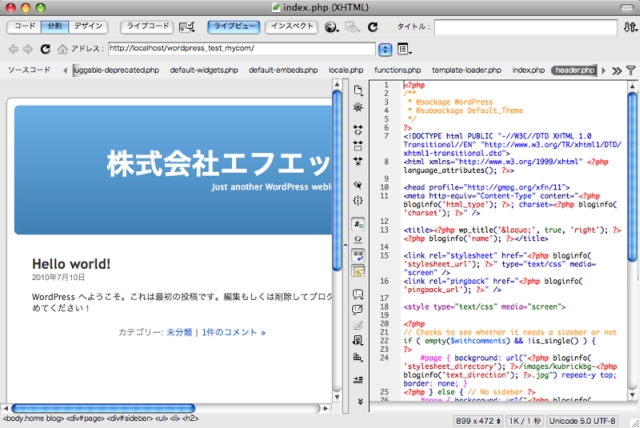Click the アドレス URL field

click(x=242, y=49)
